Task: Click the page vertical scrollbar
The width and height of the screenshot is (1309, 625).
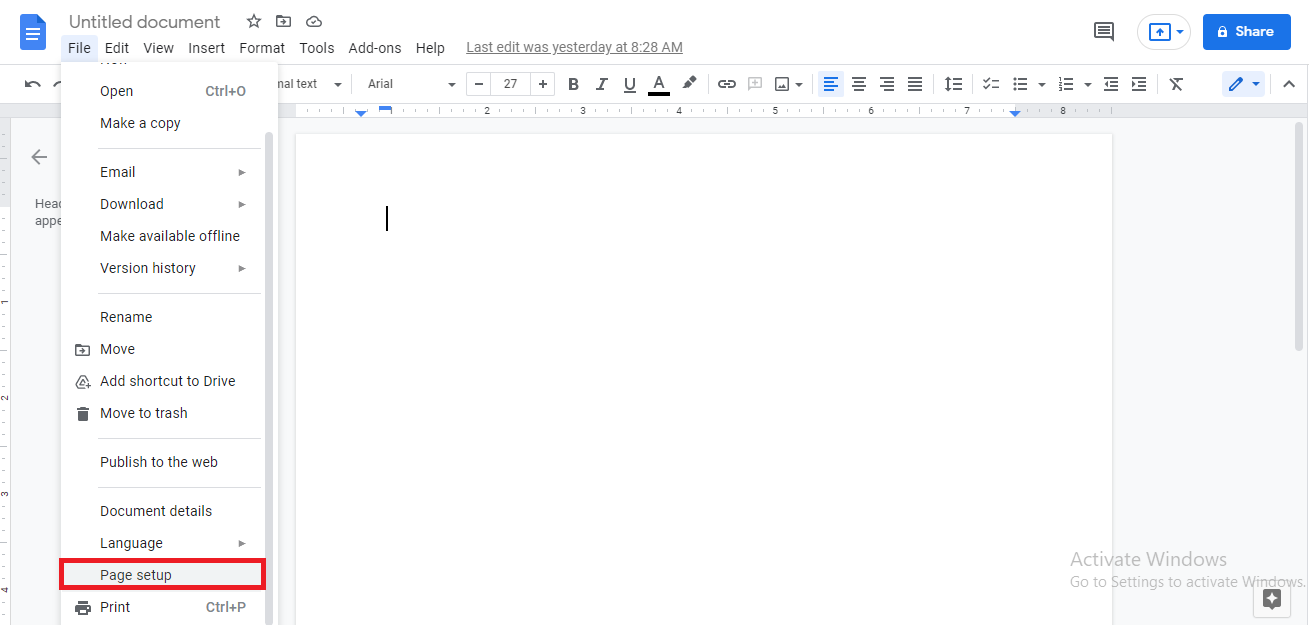Action: click(x=1299, y=236)
